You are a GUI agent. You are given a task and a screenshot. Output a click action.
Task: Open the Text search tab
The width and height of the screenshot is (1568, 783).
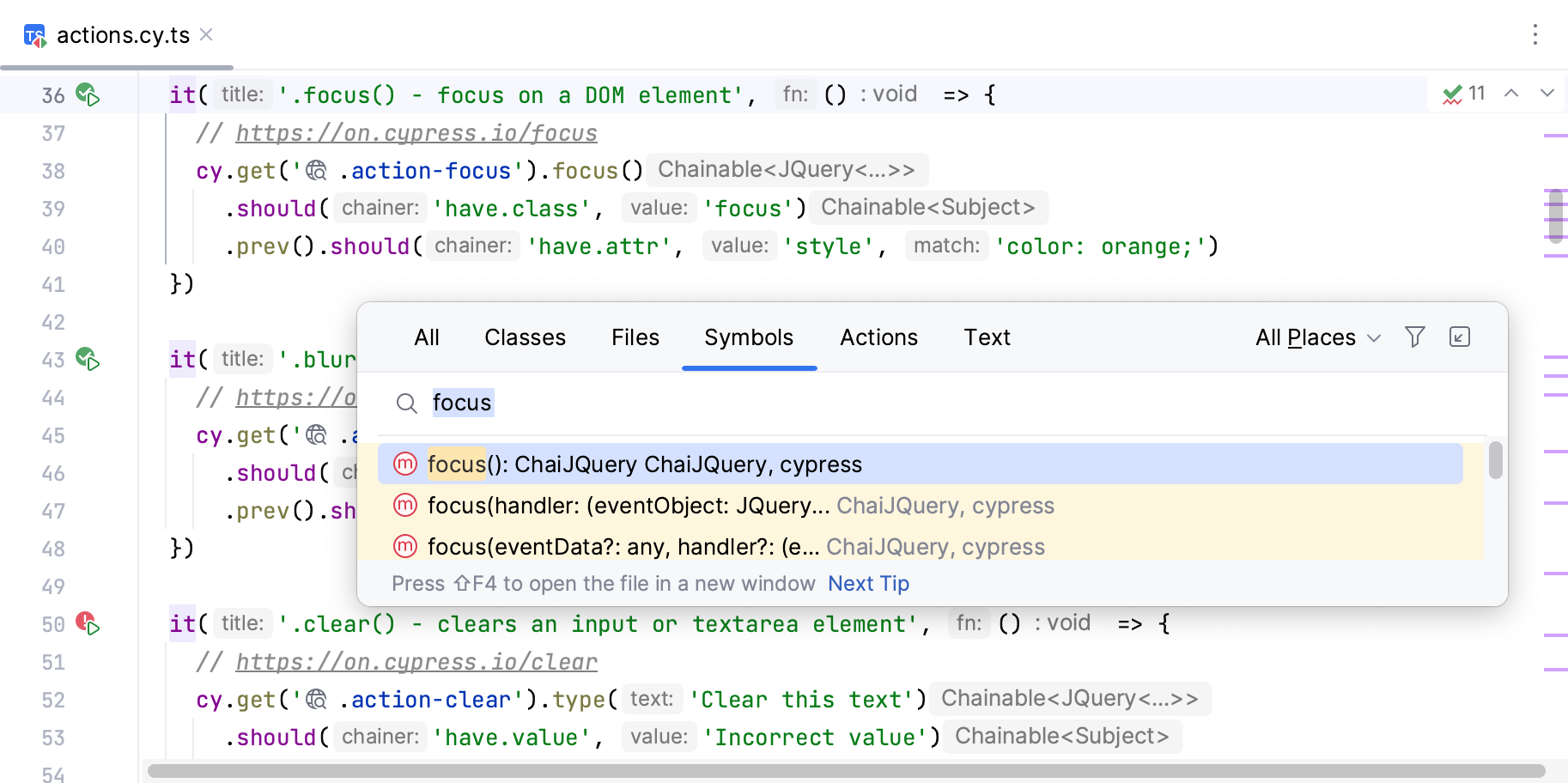click(x=987, y=337)
